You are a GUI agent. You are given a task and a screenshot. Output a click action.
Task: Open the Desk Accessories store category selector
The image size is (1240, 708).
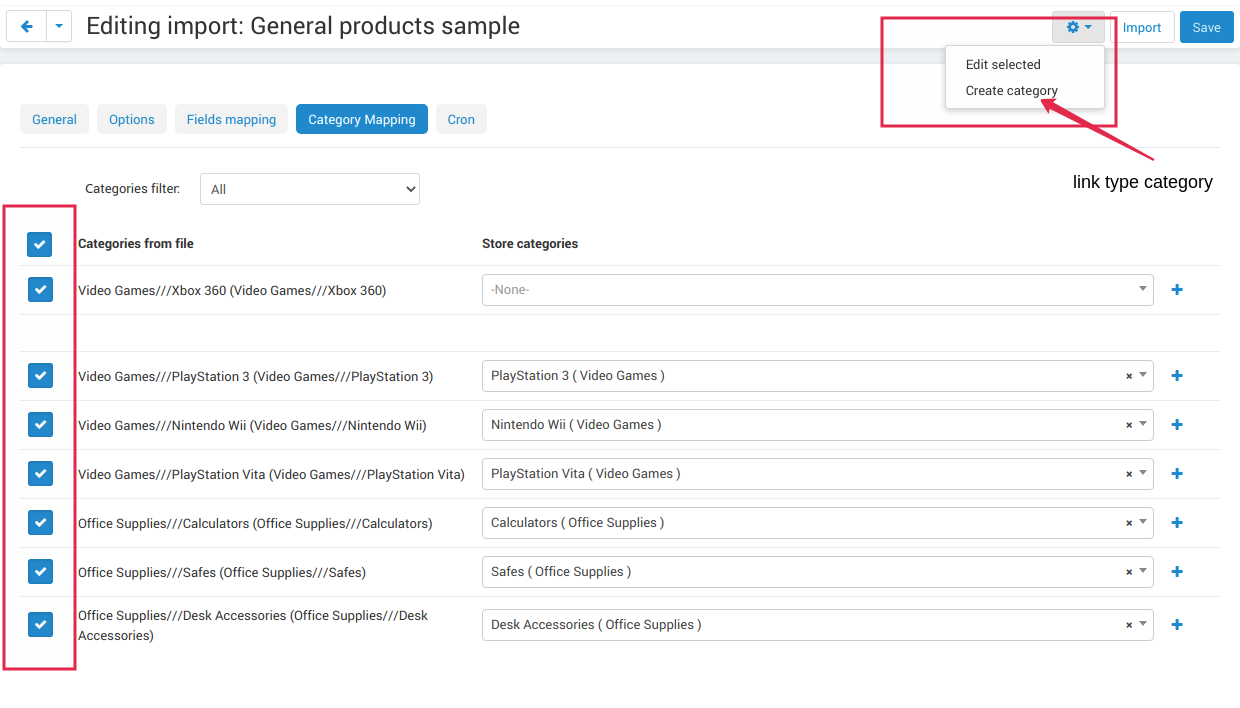(817, 625)
